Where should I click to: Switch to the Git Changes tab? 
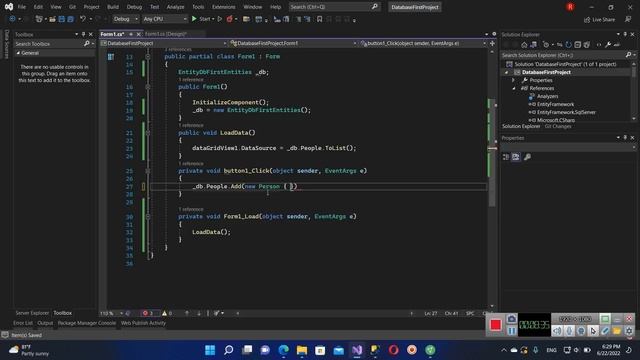click(558, 127)
